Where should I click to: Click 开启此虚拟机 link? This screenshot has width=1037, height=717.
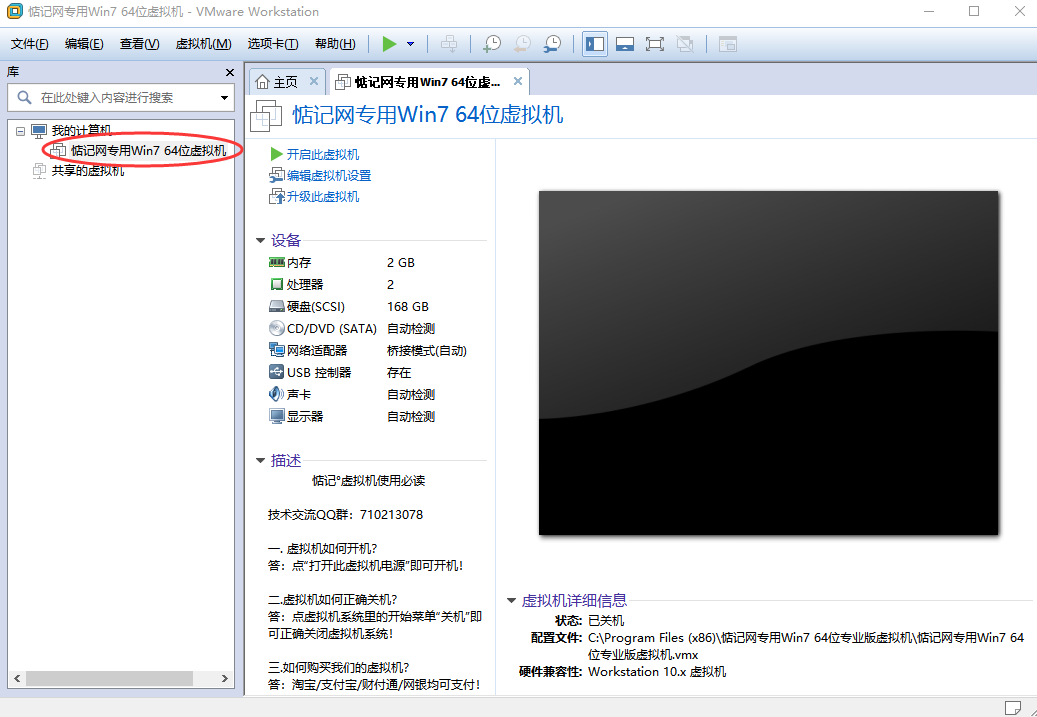[323, 155]
